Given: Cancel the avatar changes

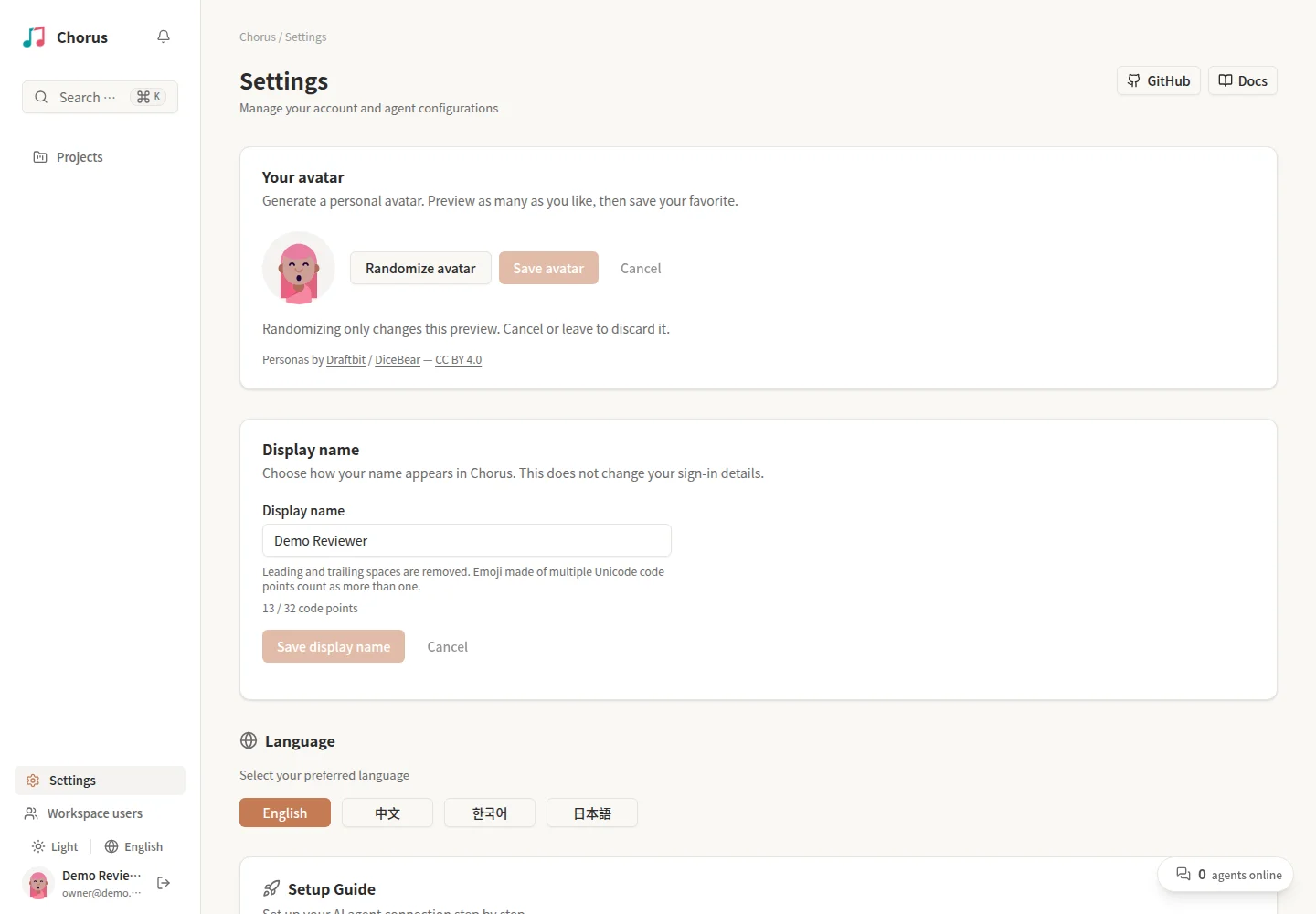Looking at the screenshot, I should pyautogui.click(x=641, y=268).
